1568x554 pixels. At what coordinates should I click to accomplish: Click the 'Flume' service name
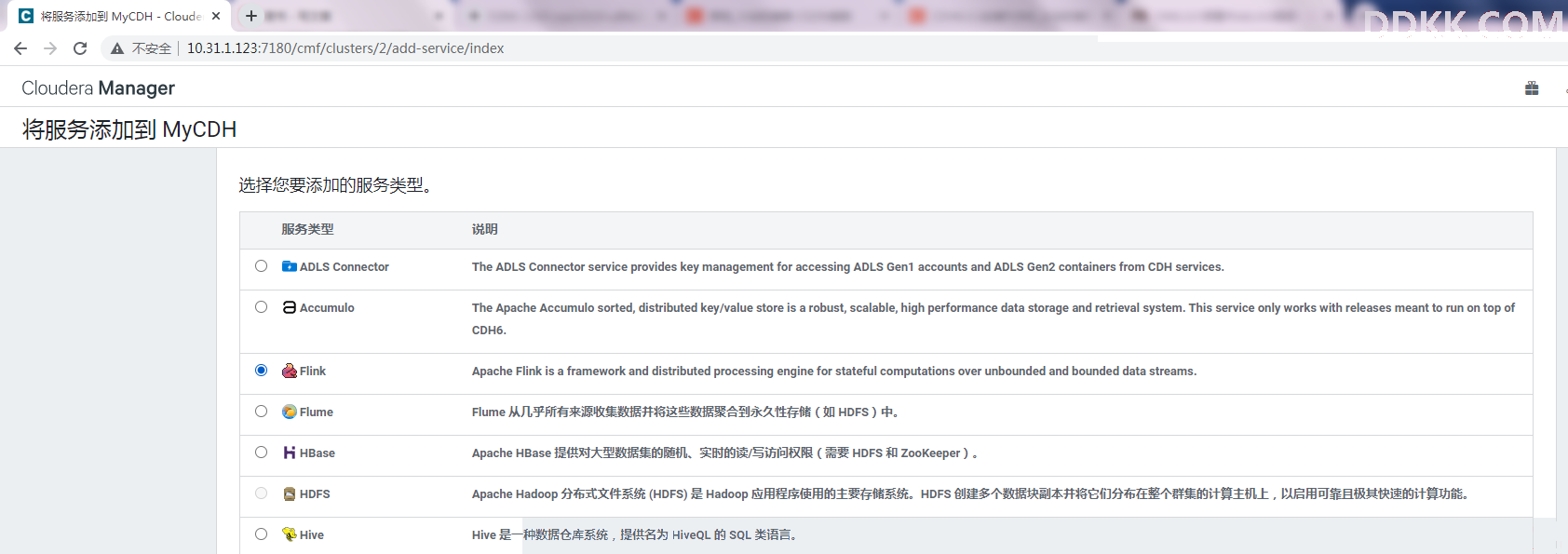317,412
